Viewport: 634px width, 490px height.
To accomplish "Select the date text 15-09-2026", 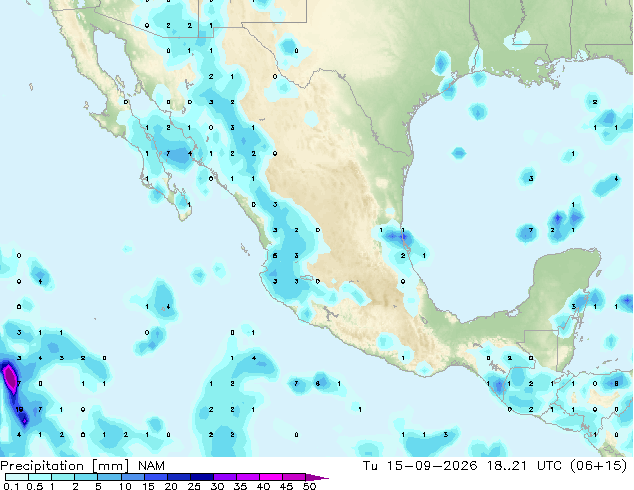I will (x=432, y=466).
